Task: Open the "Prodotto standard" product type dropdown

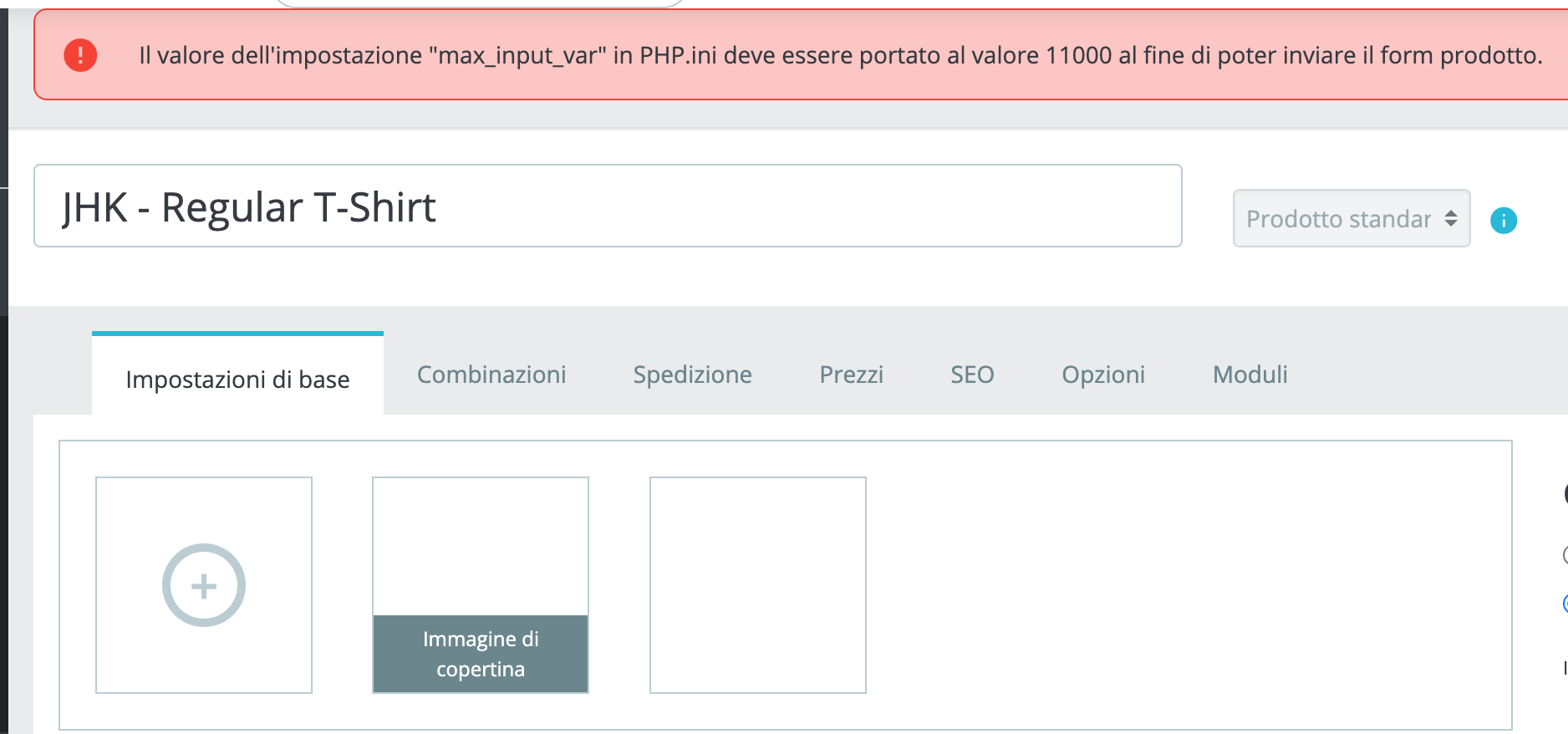Action: click(x=1339, y=219)
